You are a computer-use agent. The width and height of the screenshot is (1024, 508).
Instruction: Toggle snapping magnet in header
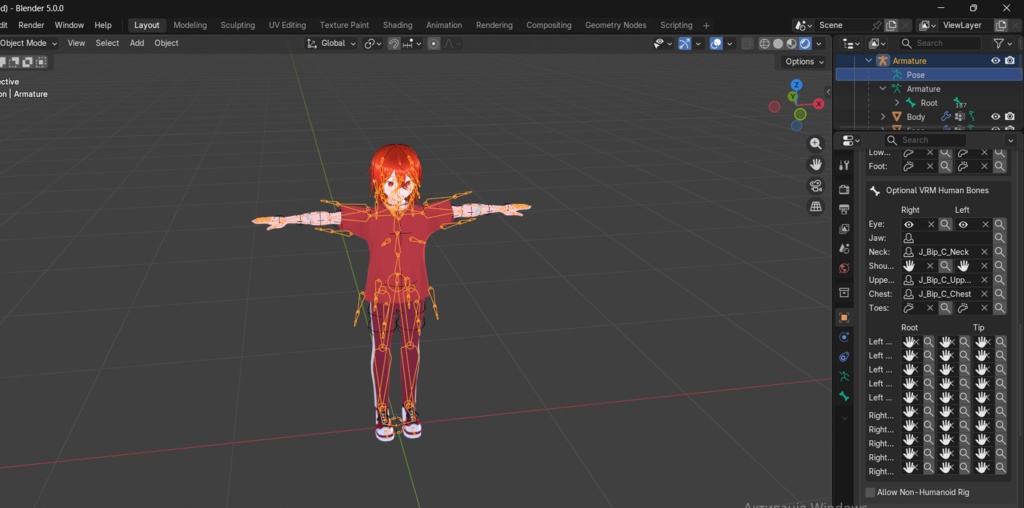tap(394, 43)
